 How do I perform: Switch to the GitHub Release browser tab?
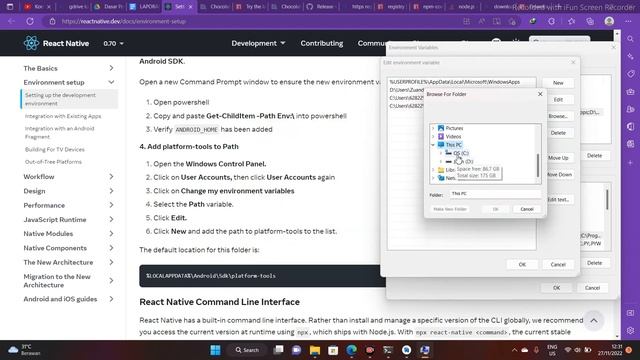click(321, 7)
